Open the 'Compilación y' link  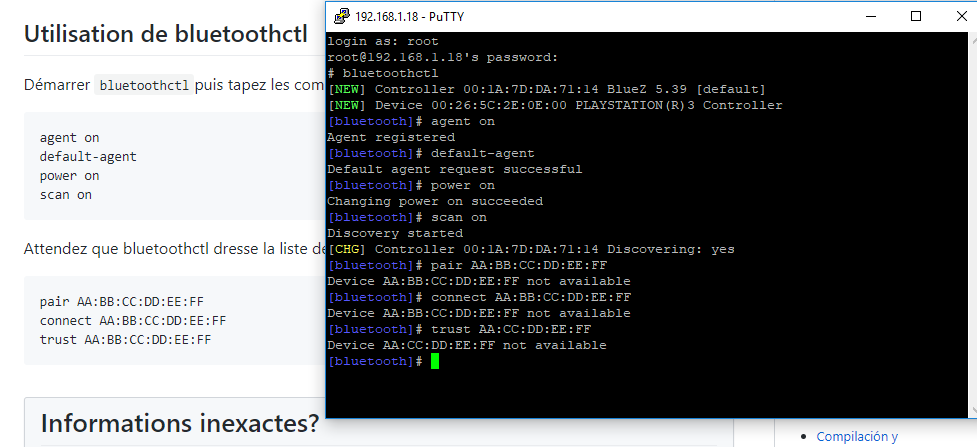pyautogui.click(x=857, y=436)
